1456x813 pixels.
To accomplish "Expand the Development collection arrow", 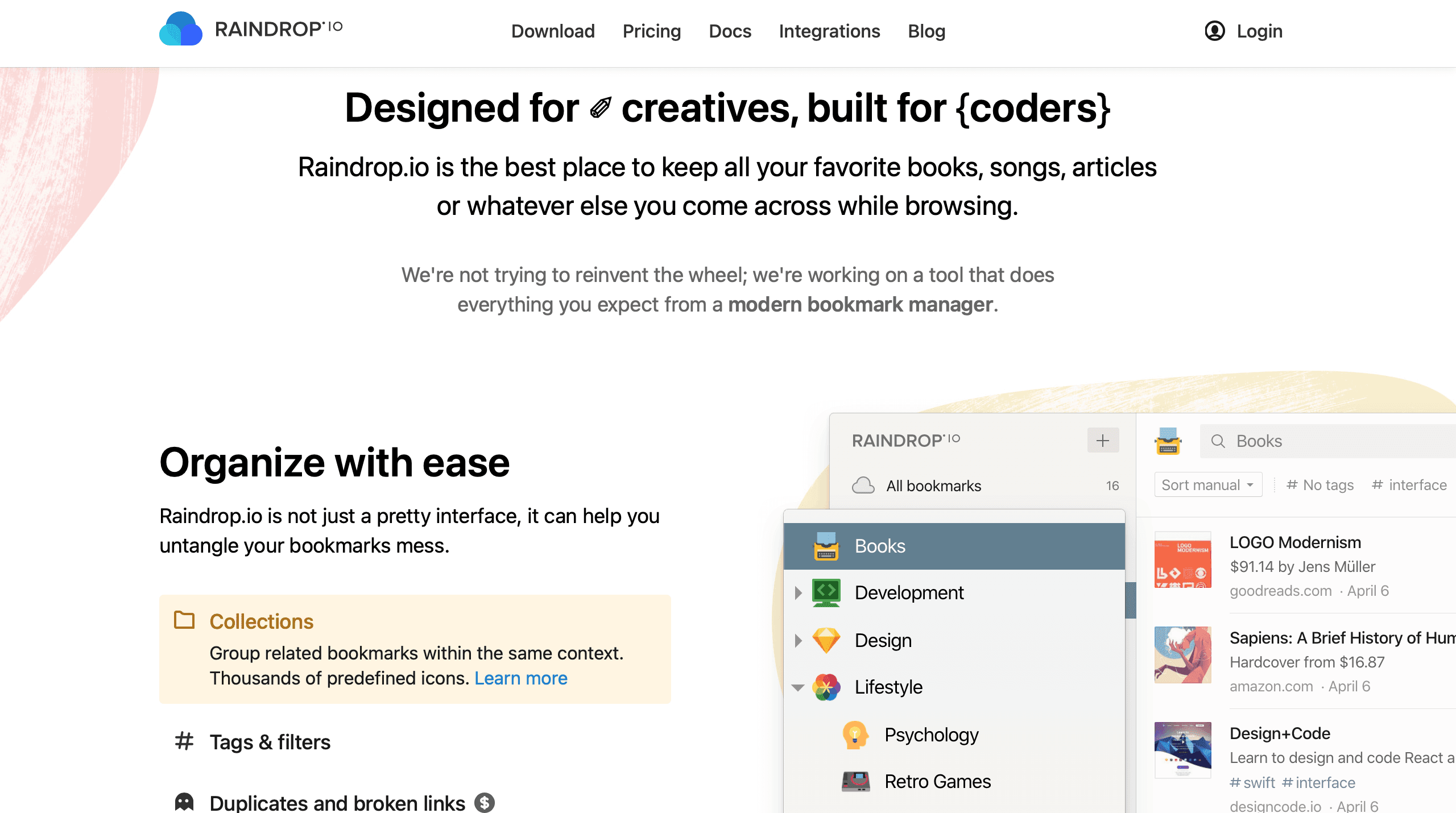I will point(799,593).
